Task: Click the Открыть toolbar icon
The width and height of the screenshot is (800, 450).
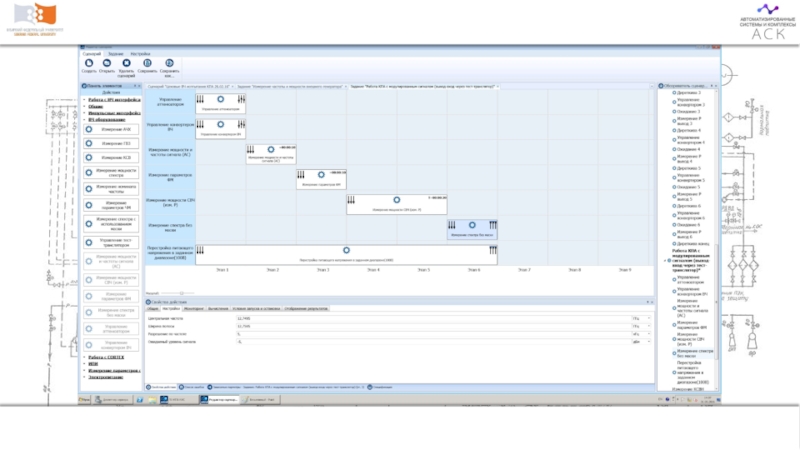Action: pyautogui.click(x=107, y=63)
